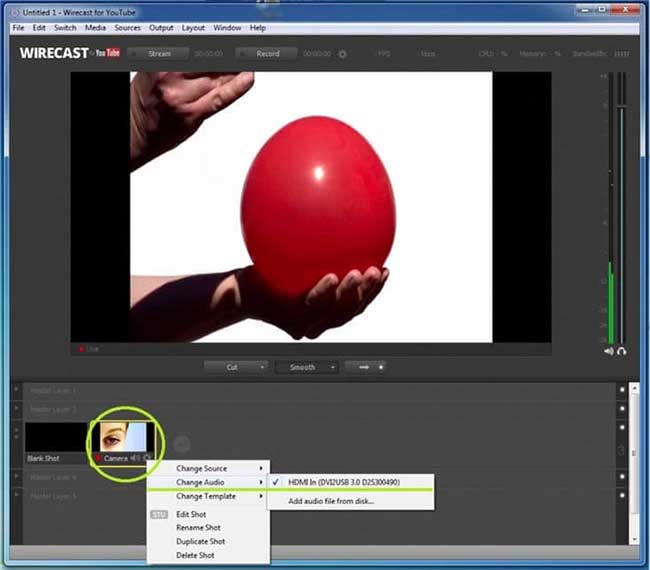Click the Go arrow transition button
Viewport: 650px width, 570px height.
pos(365,367)
